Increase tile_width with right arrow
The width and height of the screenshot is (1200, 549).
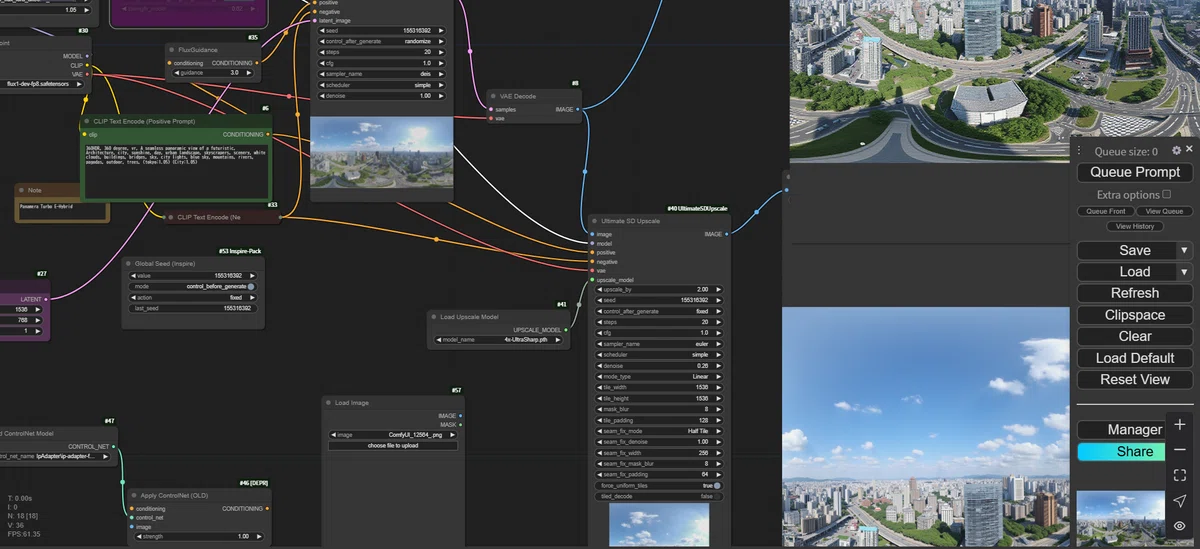(x=718, y=387)
